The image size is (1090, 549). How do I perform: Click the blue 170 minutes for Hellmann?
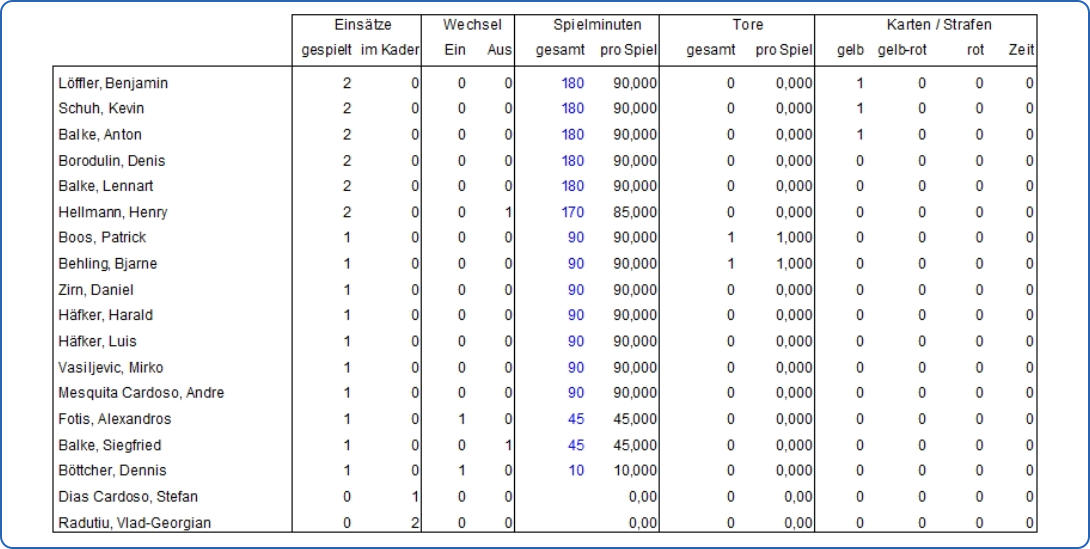pos(573,213)
